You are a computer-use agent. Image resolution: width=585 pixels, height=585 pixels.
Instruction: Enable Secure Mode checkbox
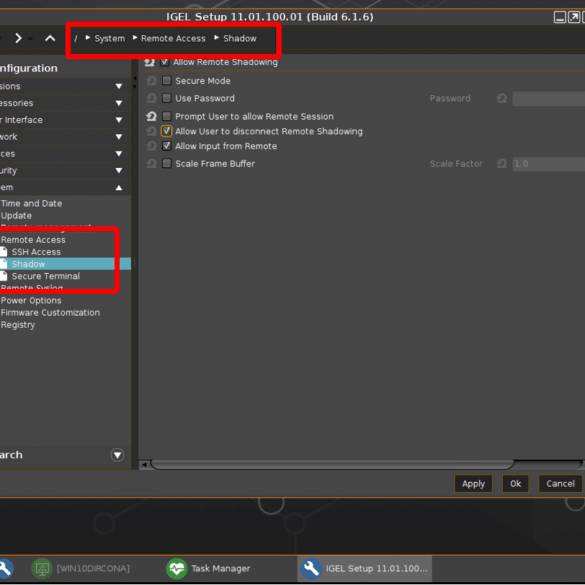click(167, 81)
